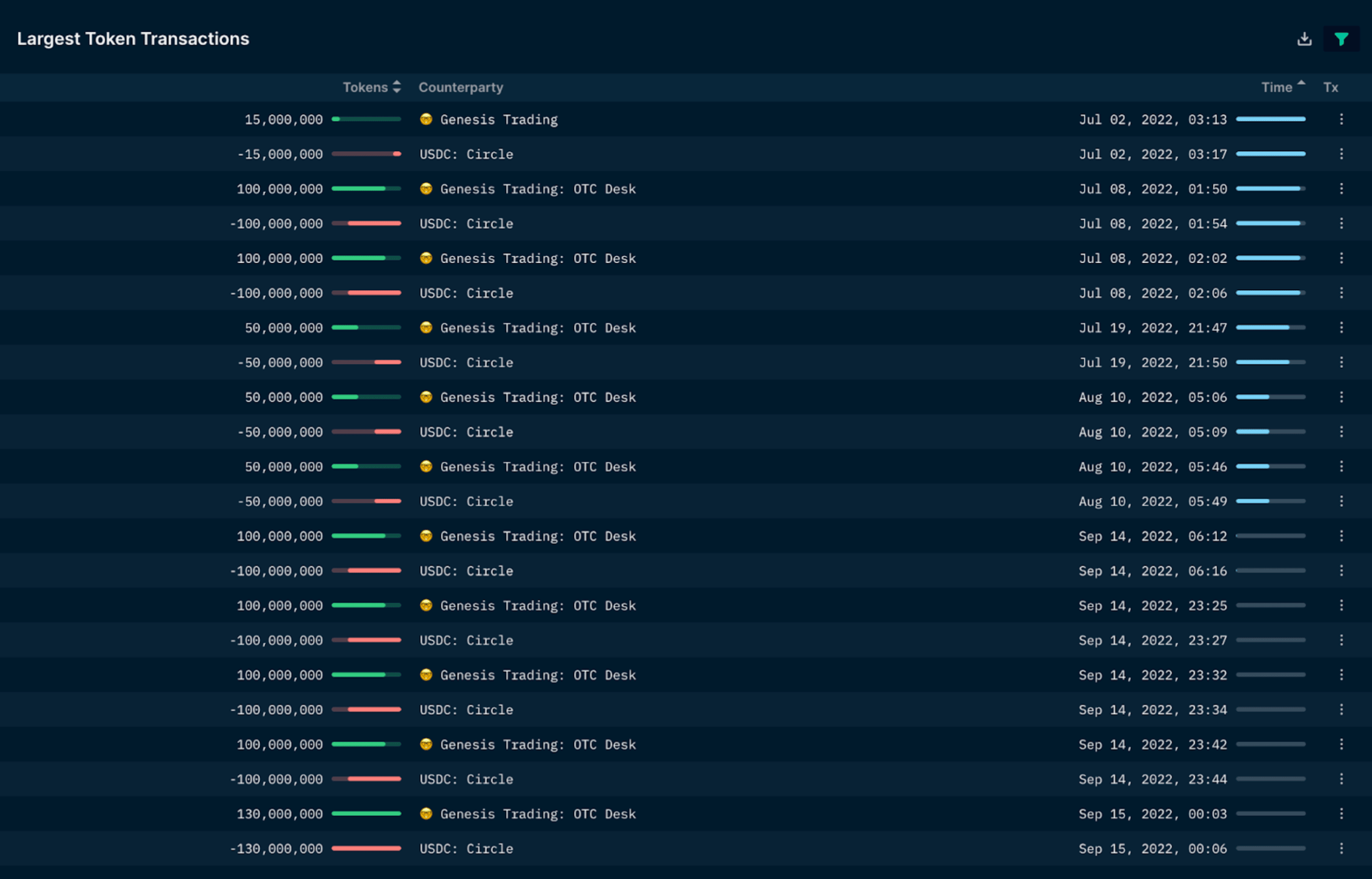Sort by the Time column header
The height and width of the screenshot is (879, 1372).
point(1283,87)
